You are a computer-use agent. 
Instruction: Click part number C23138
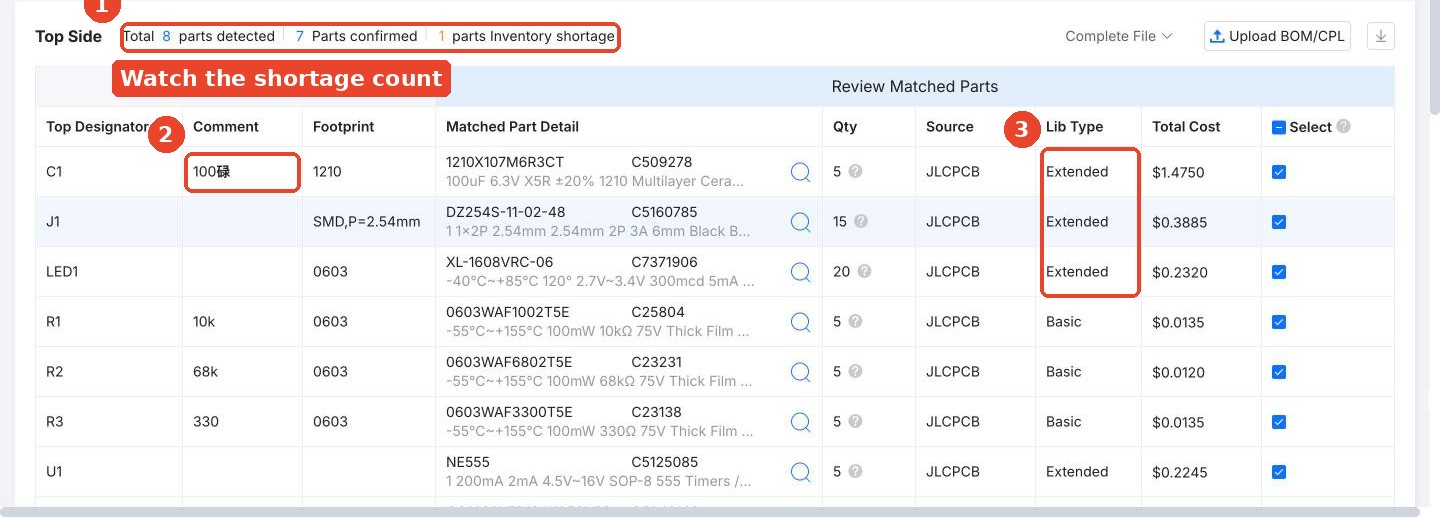point(656,412)
